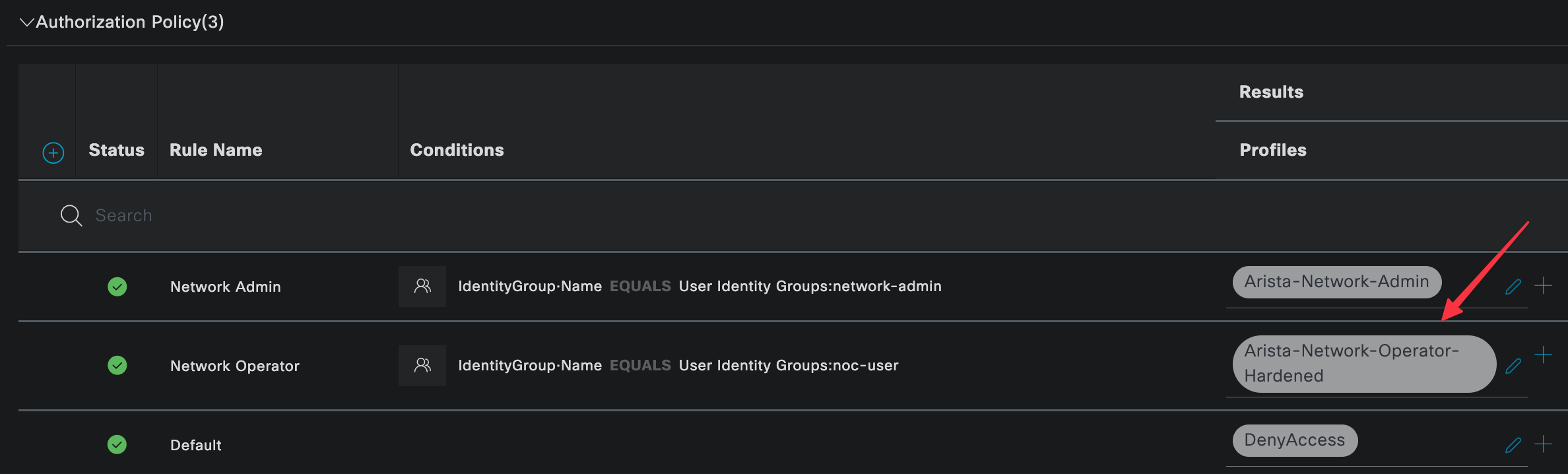
Task: Click the add rule plus circle icon
Action: point(53,153)
